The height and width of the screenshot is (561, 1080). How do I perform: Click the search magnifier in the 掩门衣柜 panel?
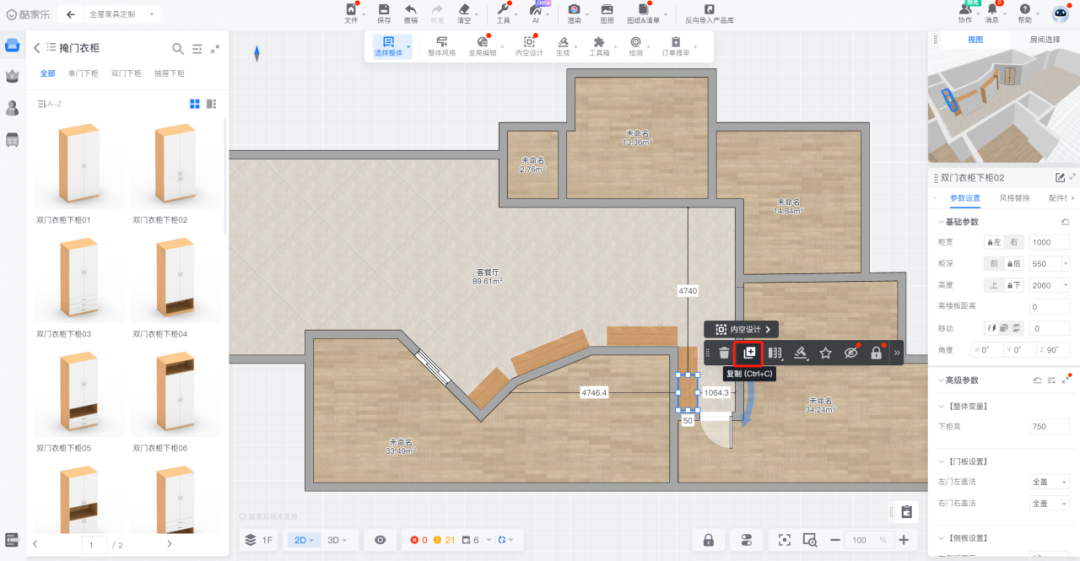pyautogui.click(x=178, y=48)
